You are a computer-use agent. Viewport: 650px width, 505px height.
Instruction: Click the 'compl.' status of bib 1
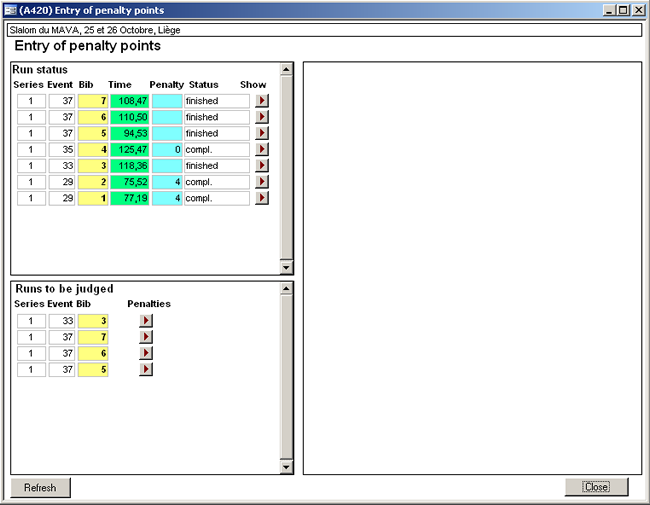point(217,198)
